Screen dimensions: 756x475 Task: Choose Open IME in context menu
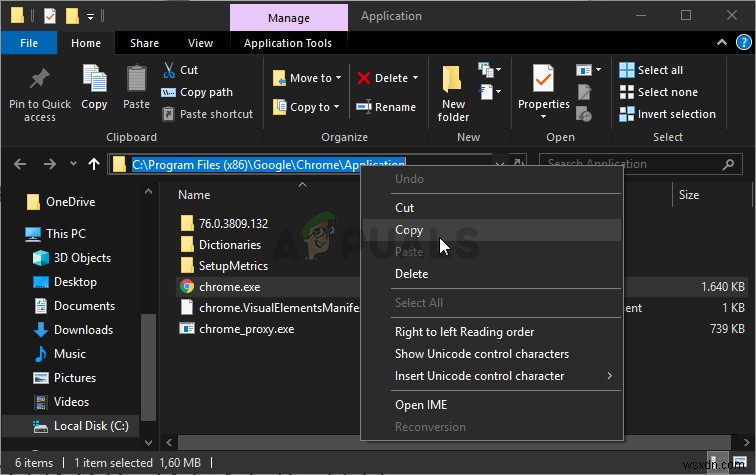492,405
